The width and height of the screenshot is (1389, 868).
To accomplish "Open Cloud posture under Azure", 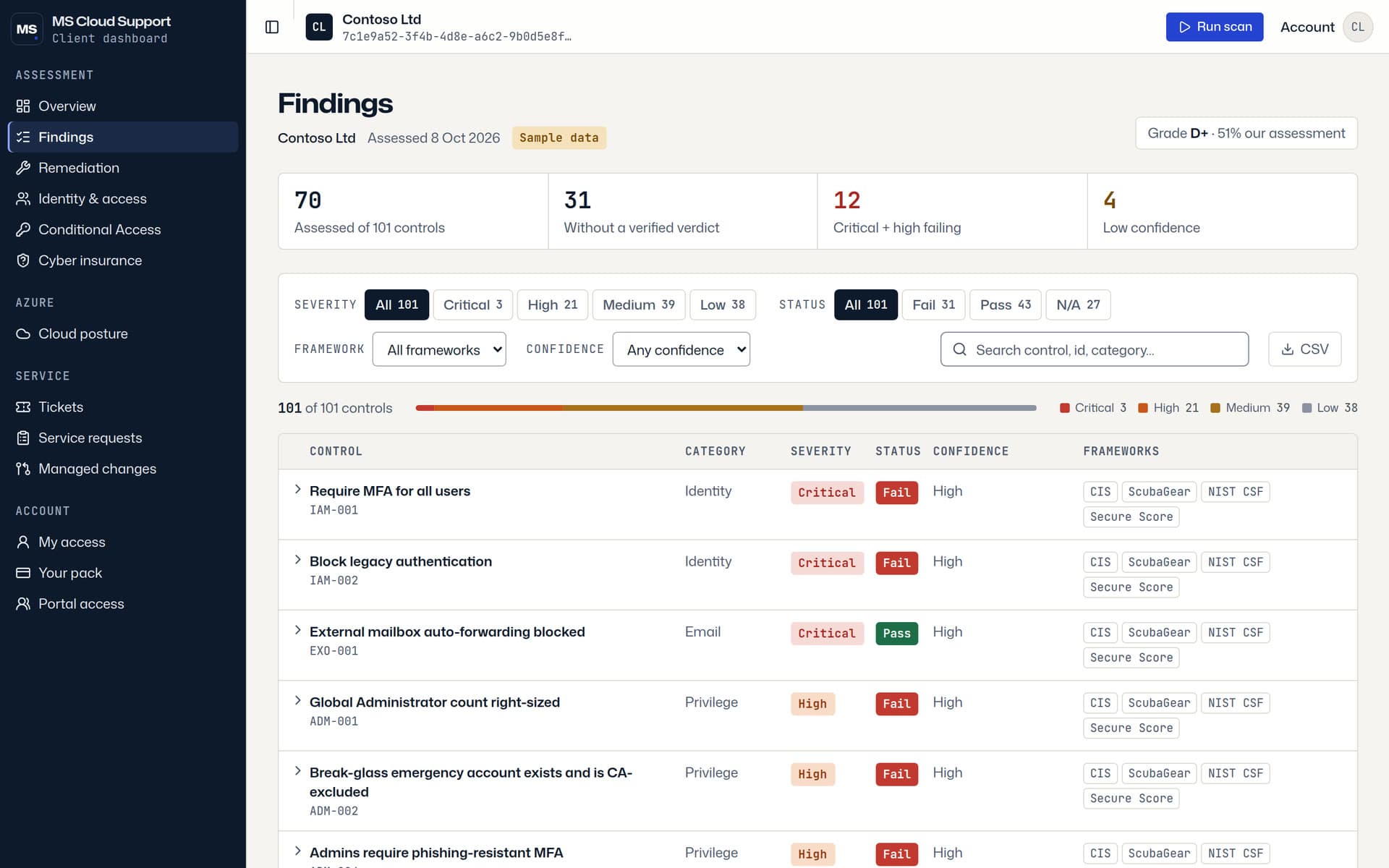I will pyautogui.click(x=123, y=333).
